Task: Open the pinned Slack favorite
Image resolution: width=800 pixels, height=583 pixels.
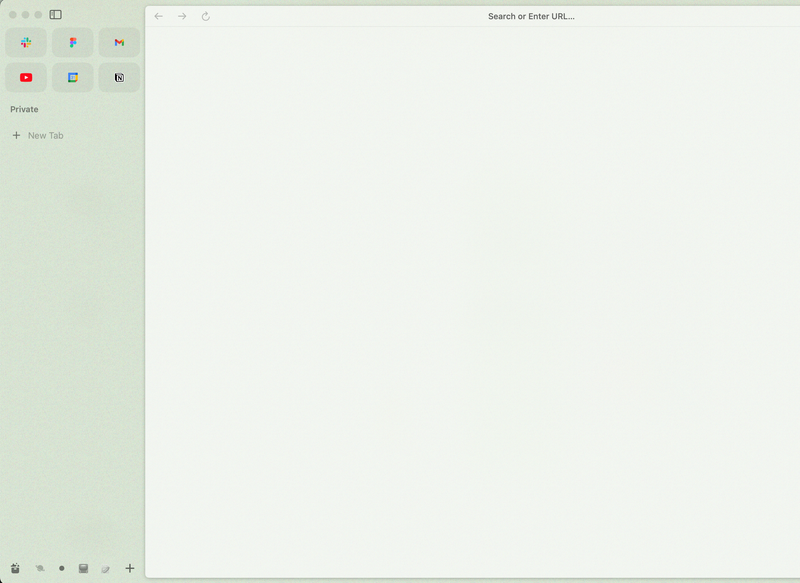Action: tap(26, 43)
